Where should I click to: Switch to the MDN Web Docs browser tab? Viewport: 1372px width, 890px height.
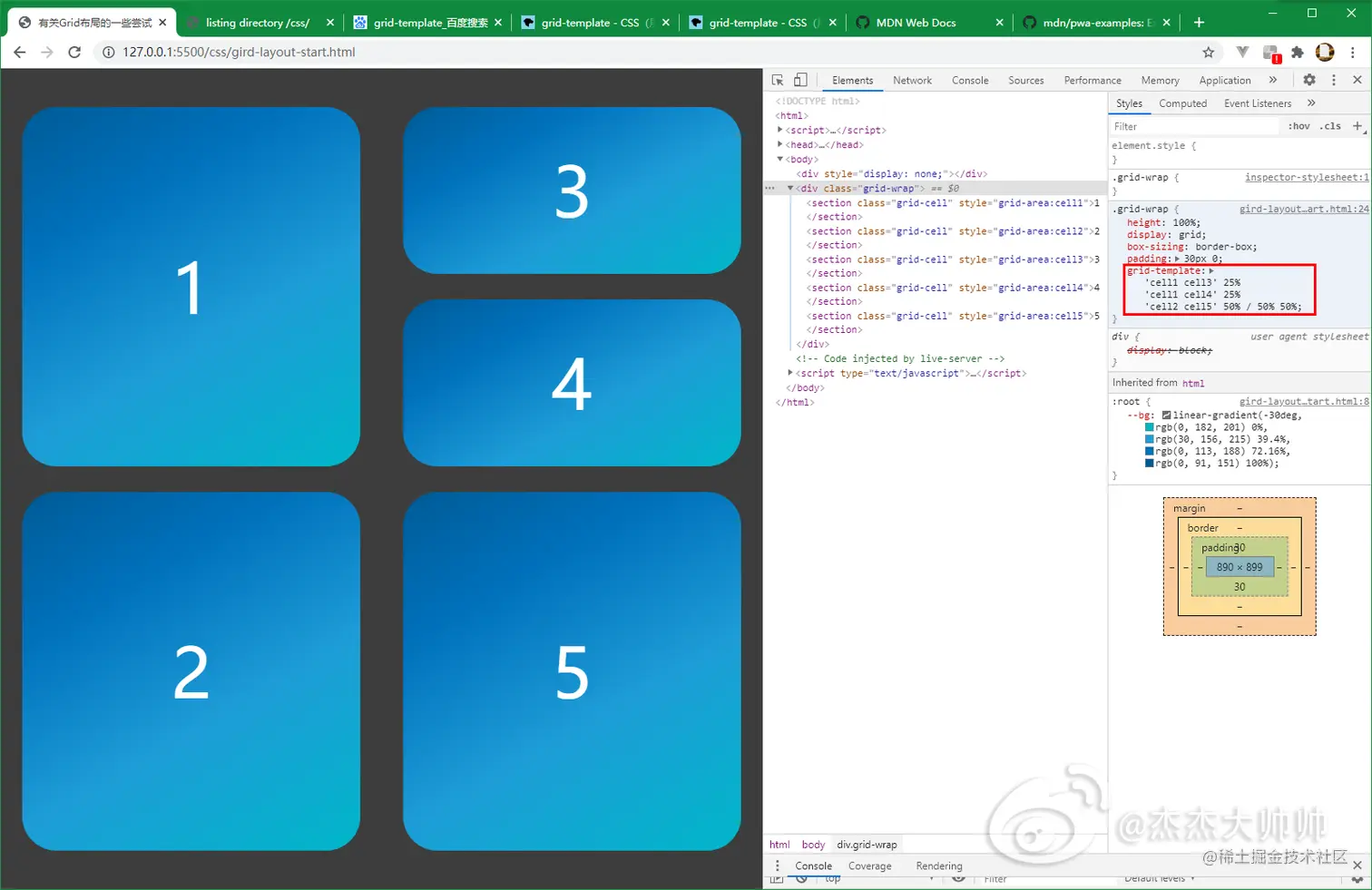[x=930, y=23]
